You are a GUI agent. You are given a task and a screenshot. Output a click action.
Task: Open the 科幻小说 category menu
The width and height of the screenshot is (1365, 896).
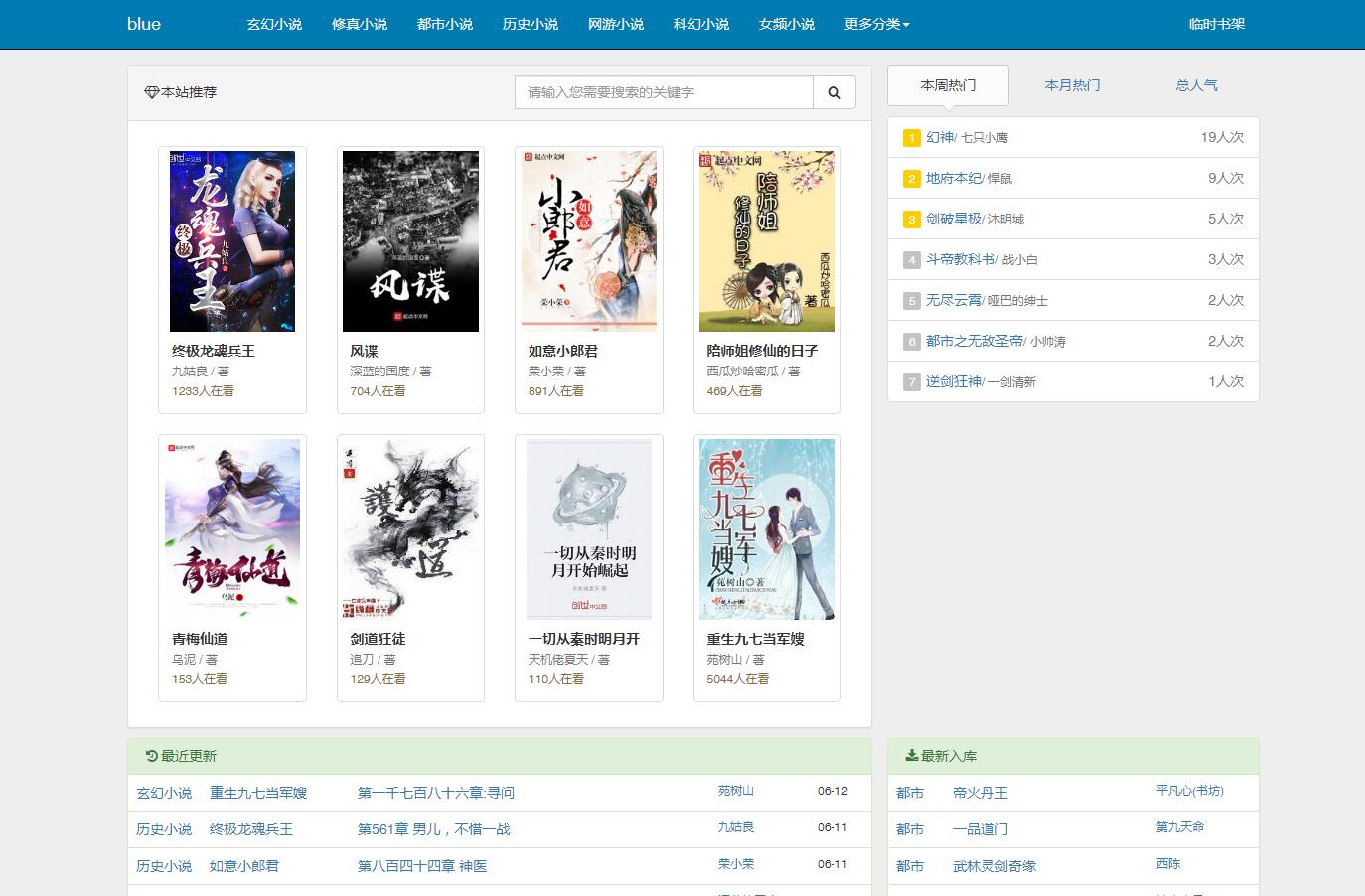pyautogui.click(x=700, y=24)
